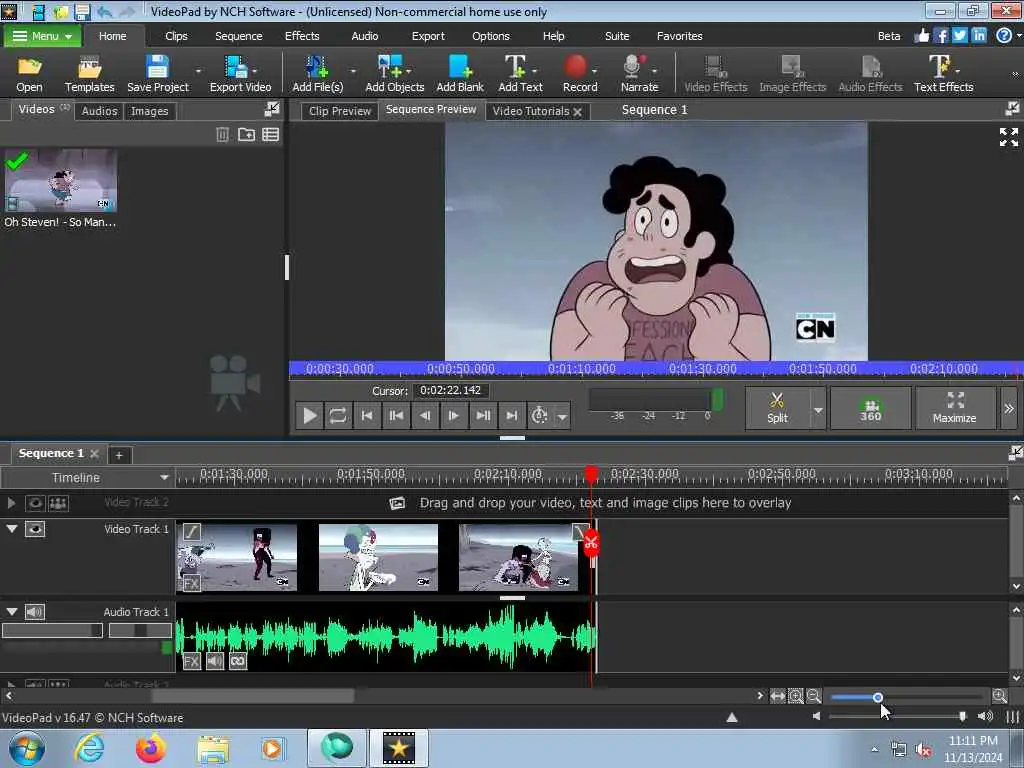Image resolution: width=1024 pixels, height=768 pixels.
Task: Open the help question mark icon
Action: (x=1004, y=35)
